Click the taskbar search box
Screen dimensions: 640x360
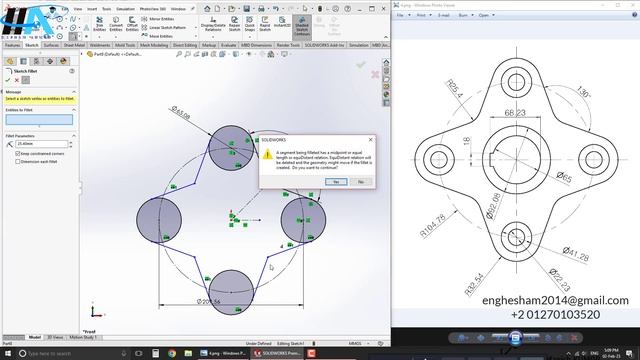tap(72, 353)
